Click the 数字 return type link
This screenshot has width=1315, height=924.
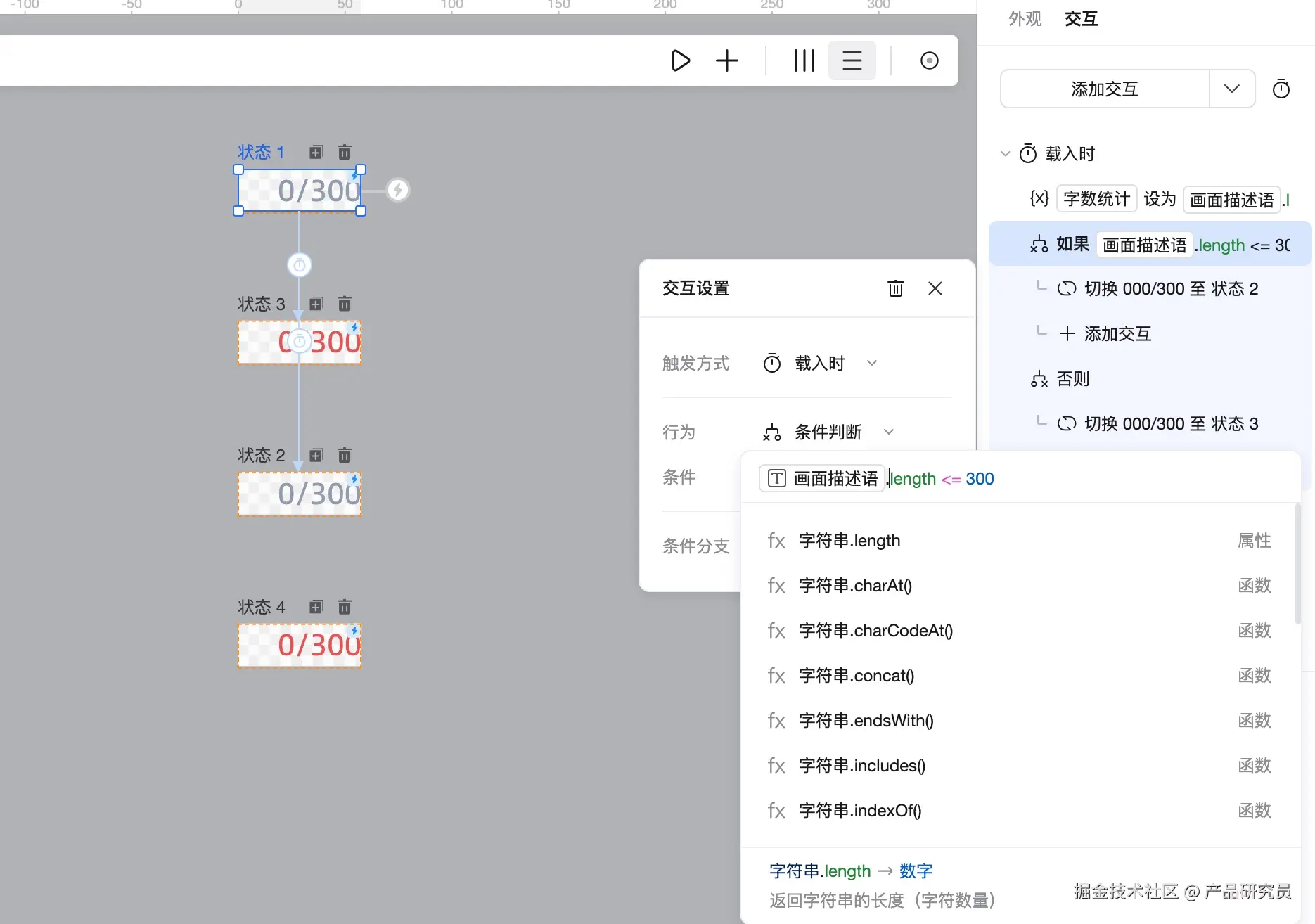pos(916,871)
